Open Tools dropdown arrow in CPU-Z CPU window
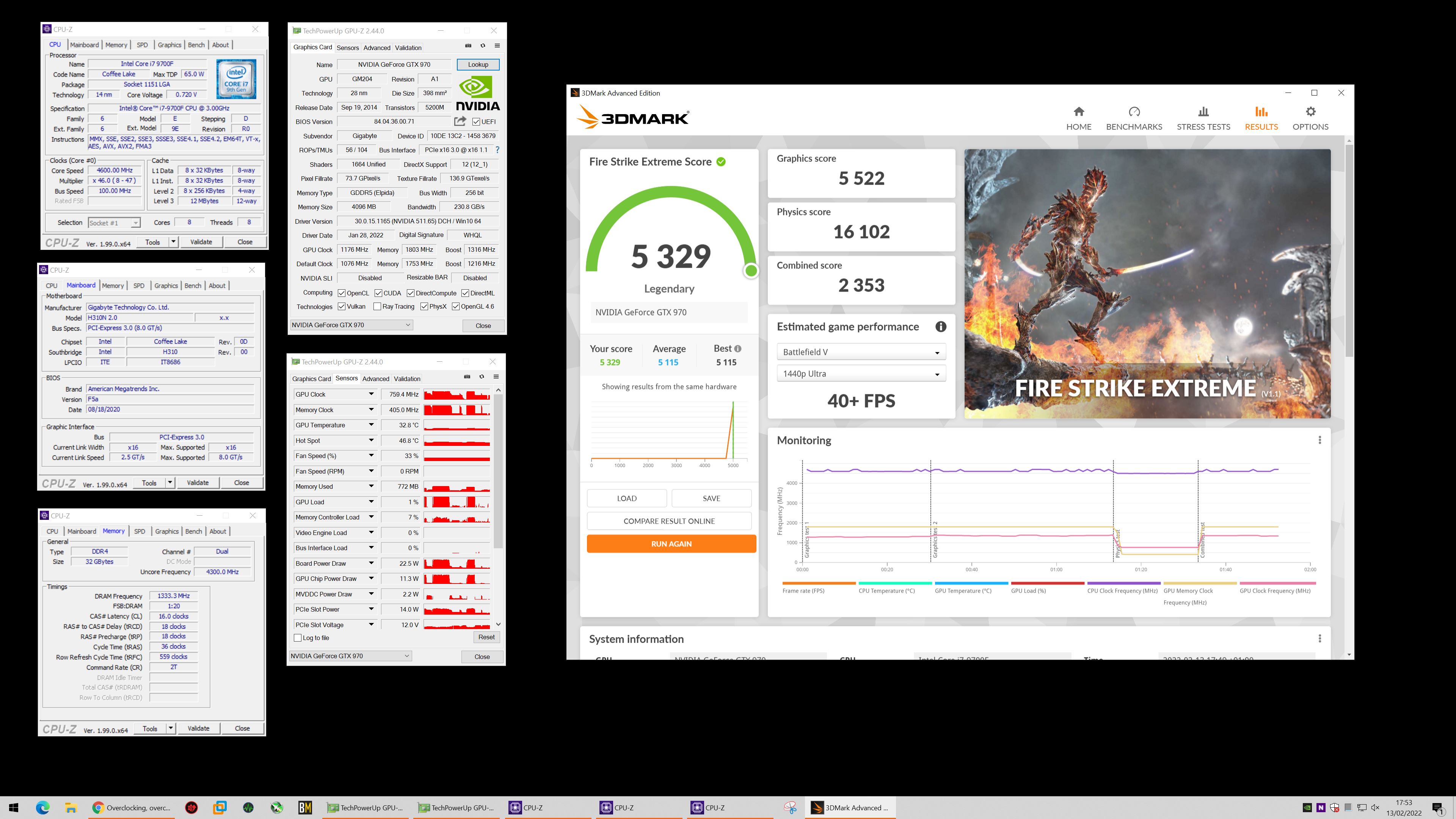The height and width of the screenshot is (819, 1456). pyautogui.click(x=174, y=242)
